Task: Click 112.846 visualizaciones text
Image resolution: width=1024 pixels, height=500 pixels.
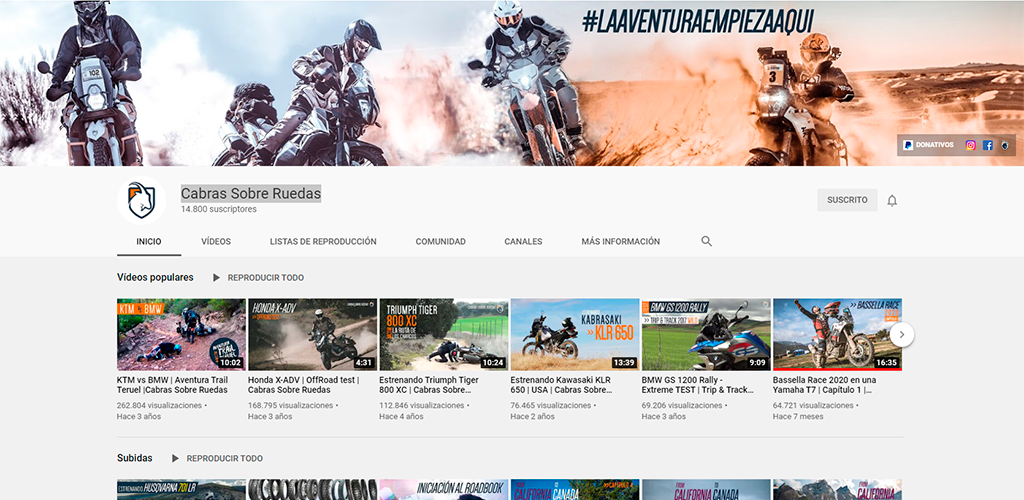Action: coord(422,405)
